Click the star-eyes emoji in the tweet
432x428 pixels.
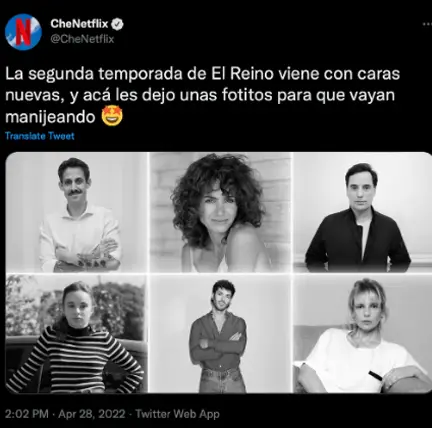pyautogui.click(x=112, y=116)
